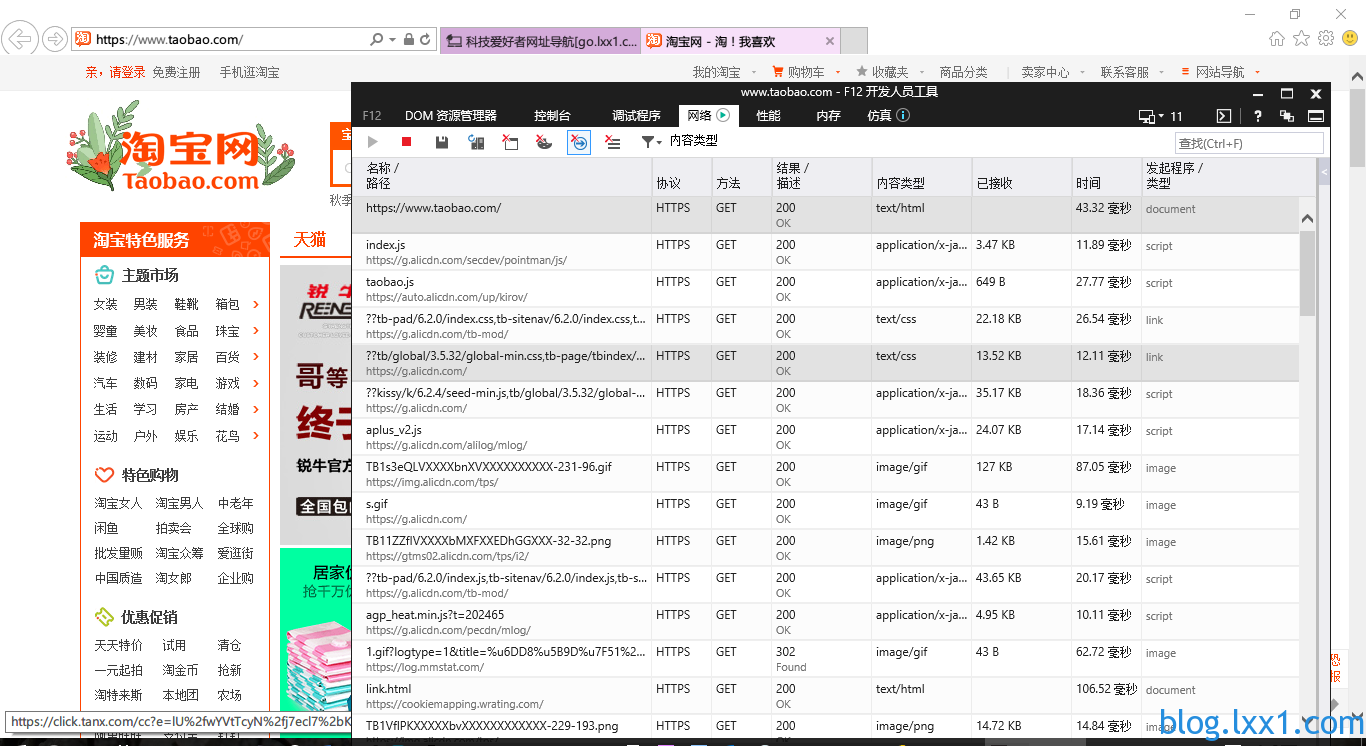Viewport: 1366px width, 746px height.
Task: Select the agp_heat.min.js?t=202465 request row
Action: pos(825,622)
